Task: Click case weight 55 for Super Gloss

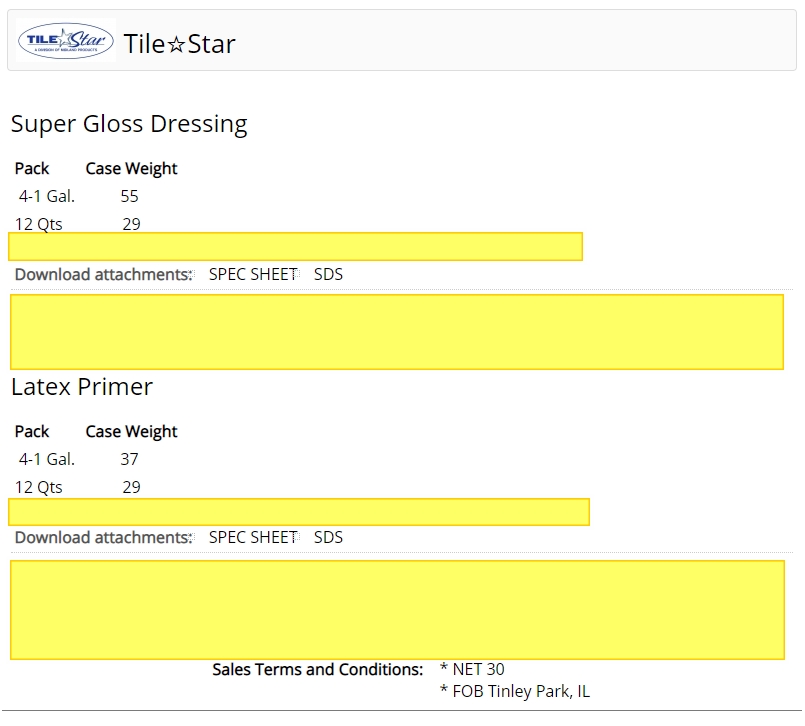Action: point(129,196)
